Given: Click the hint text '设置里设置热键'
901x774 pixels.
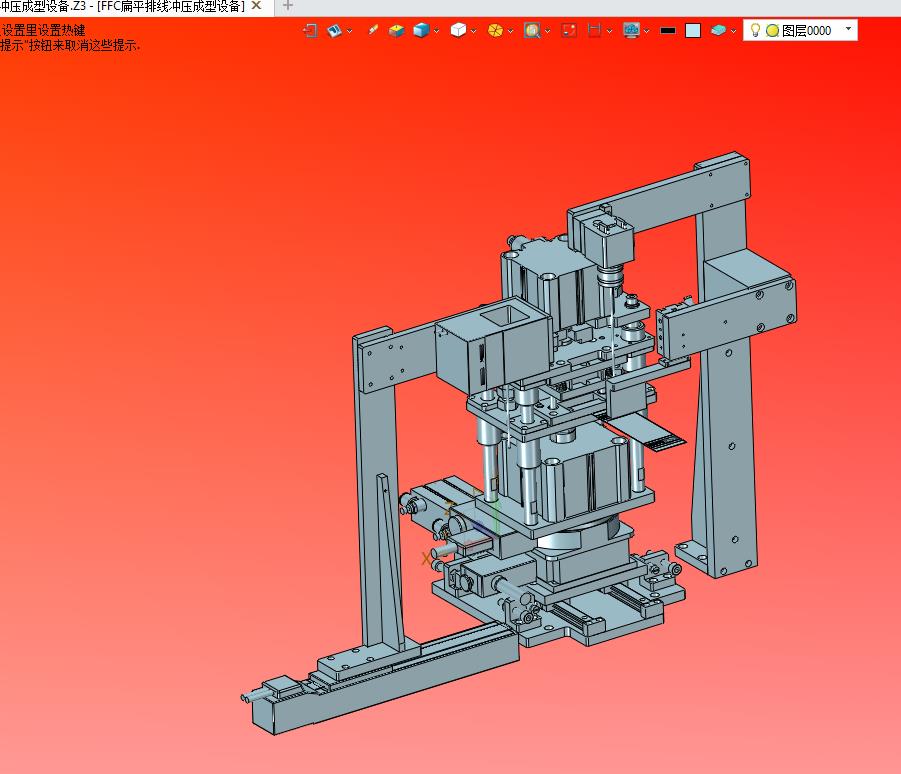Looking at the screenshot, I should tap(44, 30).
